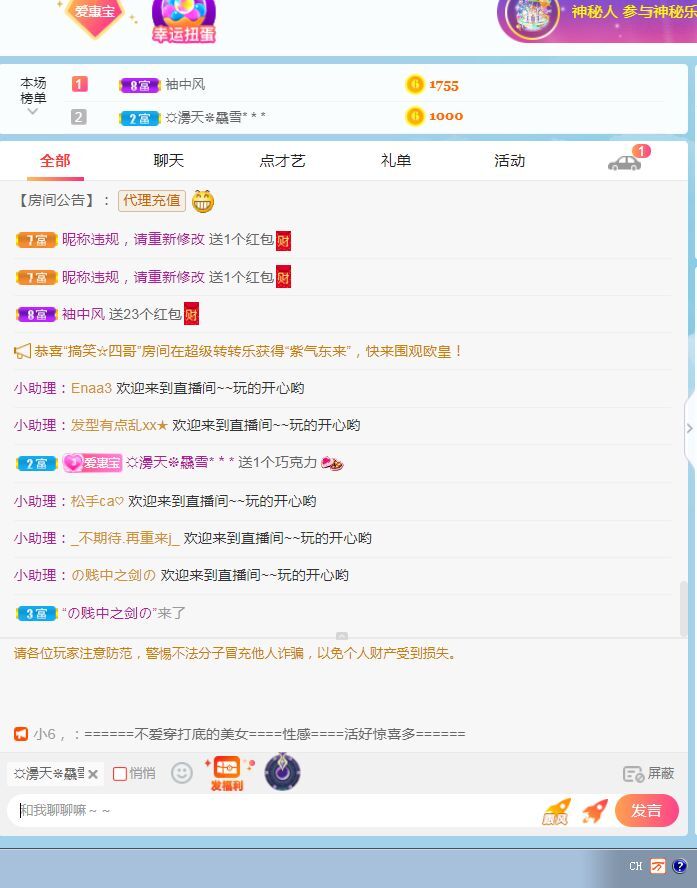Viewport: 697px width, 888px height.
Task: Click the gold coin icon beside 1755
Action: click(x=414, y=85)
